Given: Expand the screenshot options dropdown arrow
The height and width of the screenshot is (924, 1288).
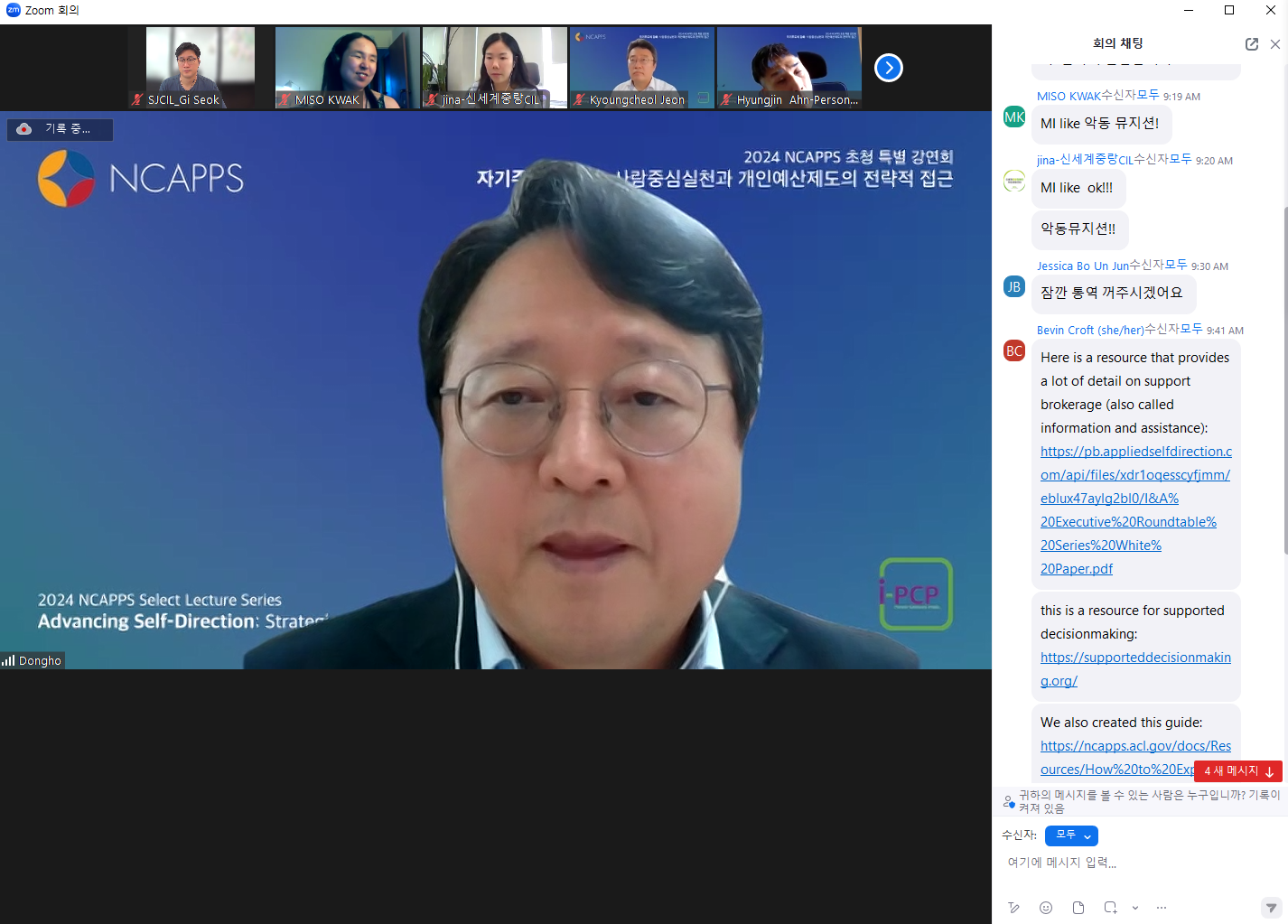Looking at the screenshot, I should point(1135,908).
